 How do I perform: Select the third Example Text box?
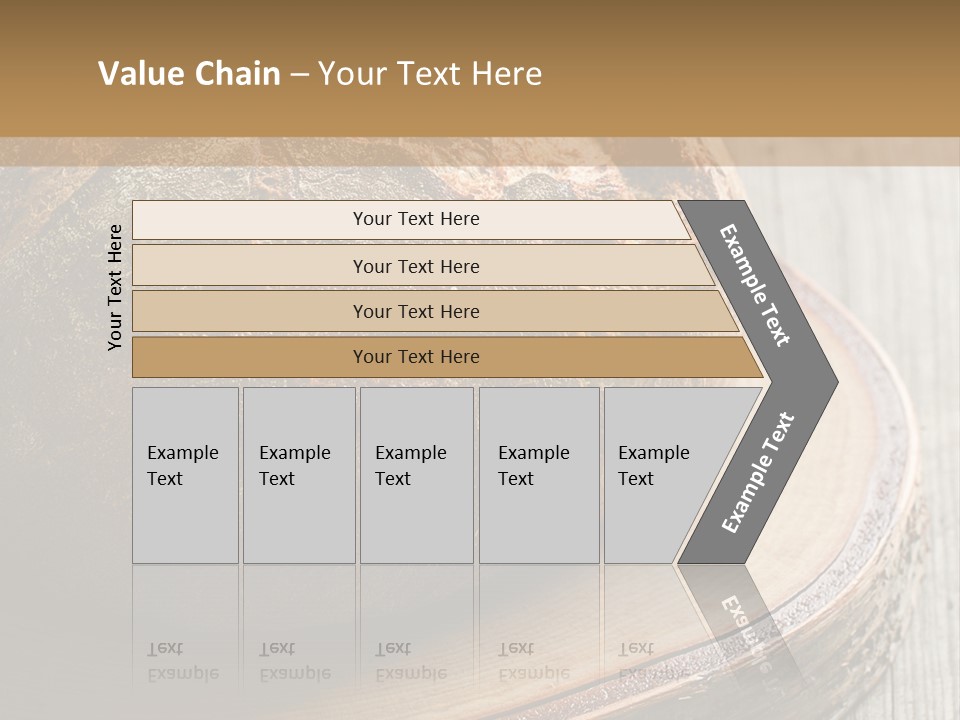pos(415,475)
